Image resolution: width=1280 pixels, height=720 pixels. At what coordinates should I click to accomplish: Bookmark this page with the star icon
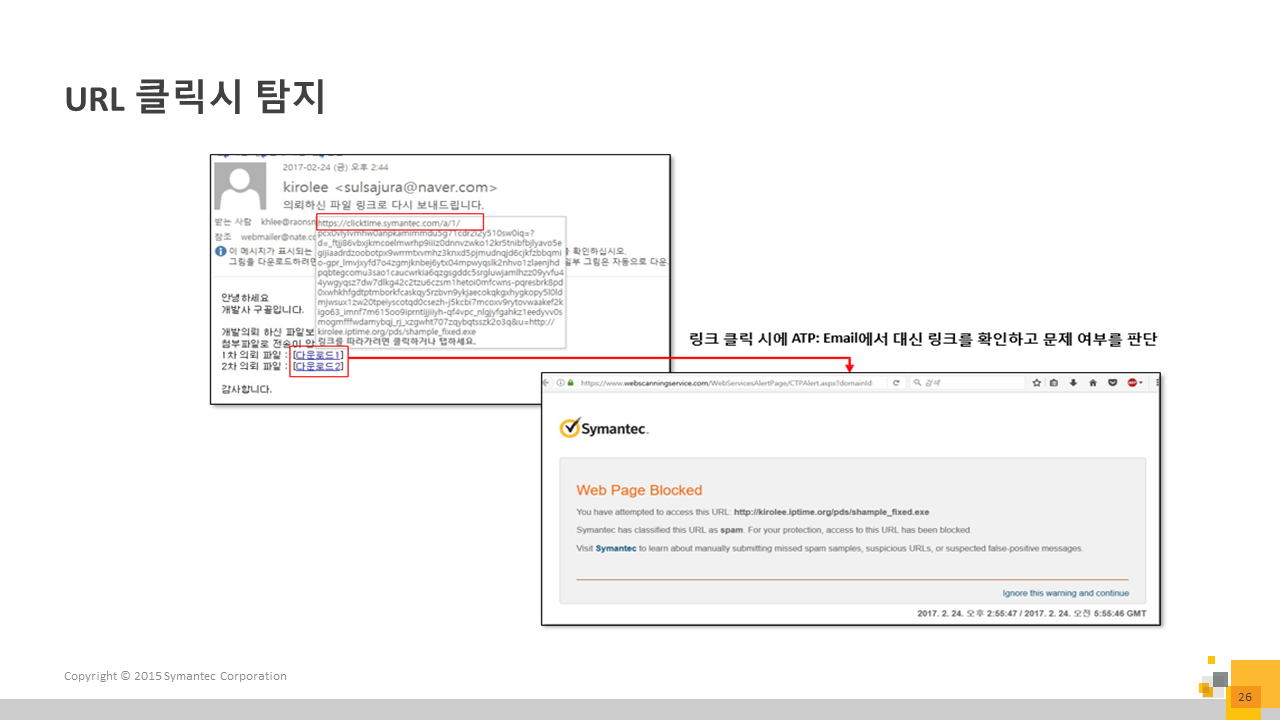click(1037, 382)
